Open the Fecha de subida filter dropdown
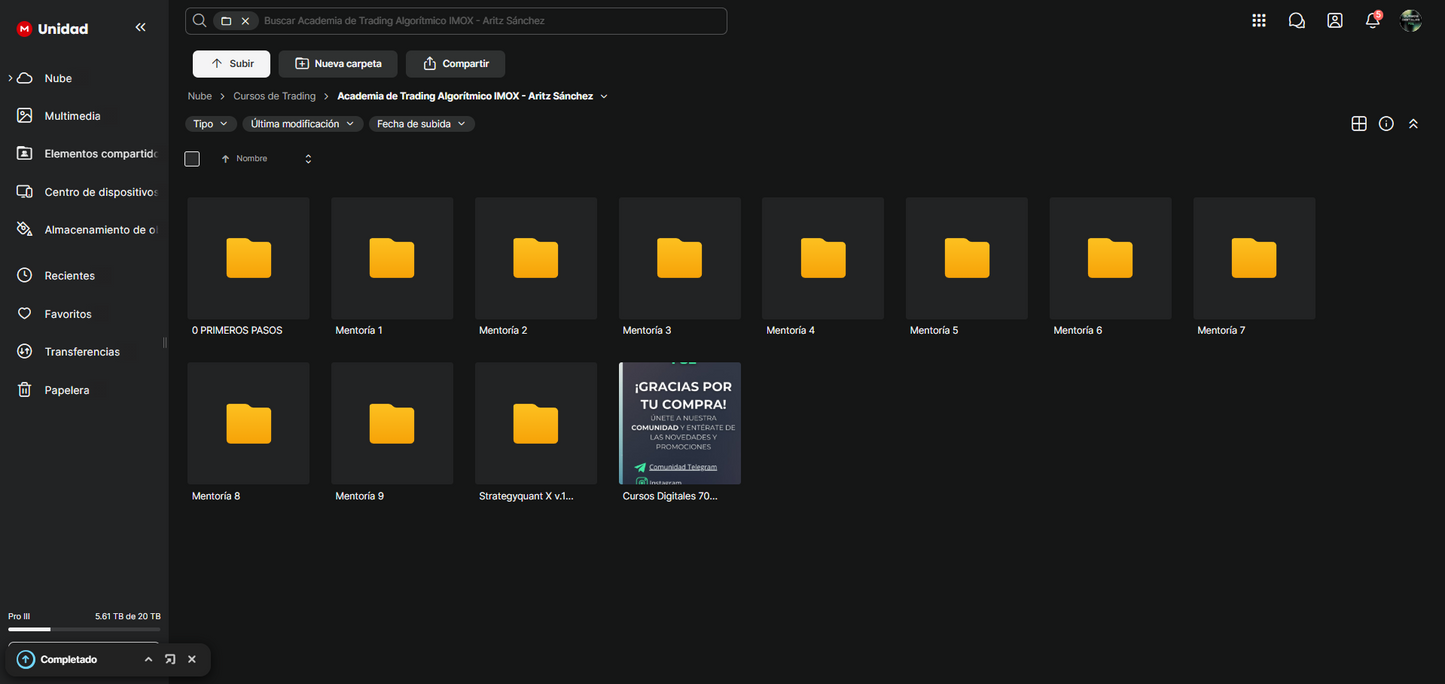The image size is (1445, 684). (x=421, y=124)
